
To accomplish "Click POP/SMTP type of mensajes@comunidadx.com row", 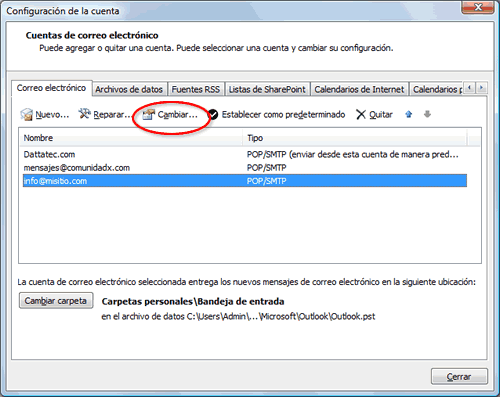I will coord(267,168).
